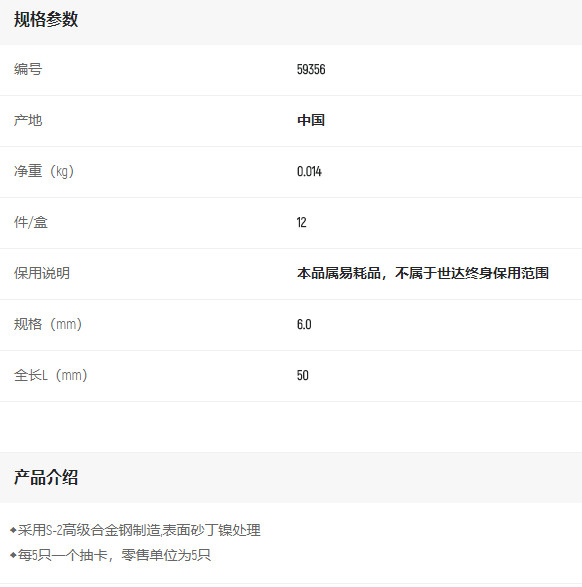
Task: Click the specification value 6.0
Action: tap(304, 324)
